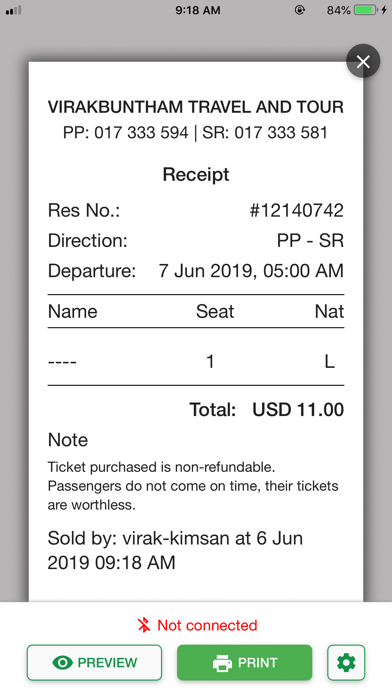Viewport: 392px width, 696px height.
Task: Close the receipt popup with X button
Action: (363, 61)
